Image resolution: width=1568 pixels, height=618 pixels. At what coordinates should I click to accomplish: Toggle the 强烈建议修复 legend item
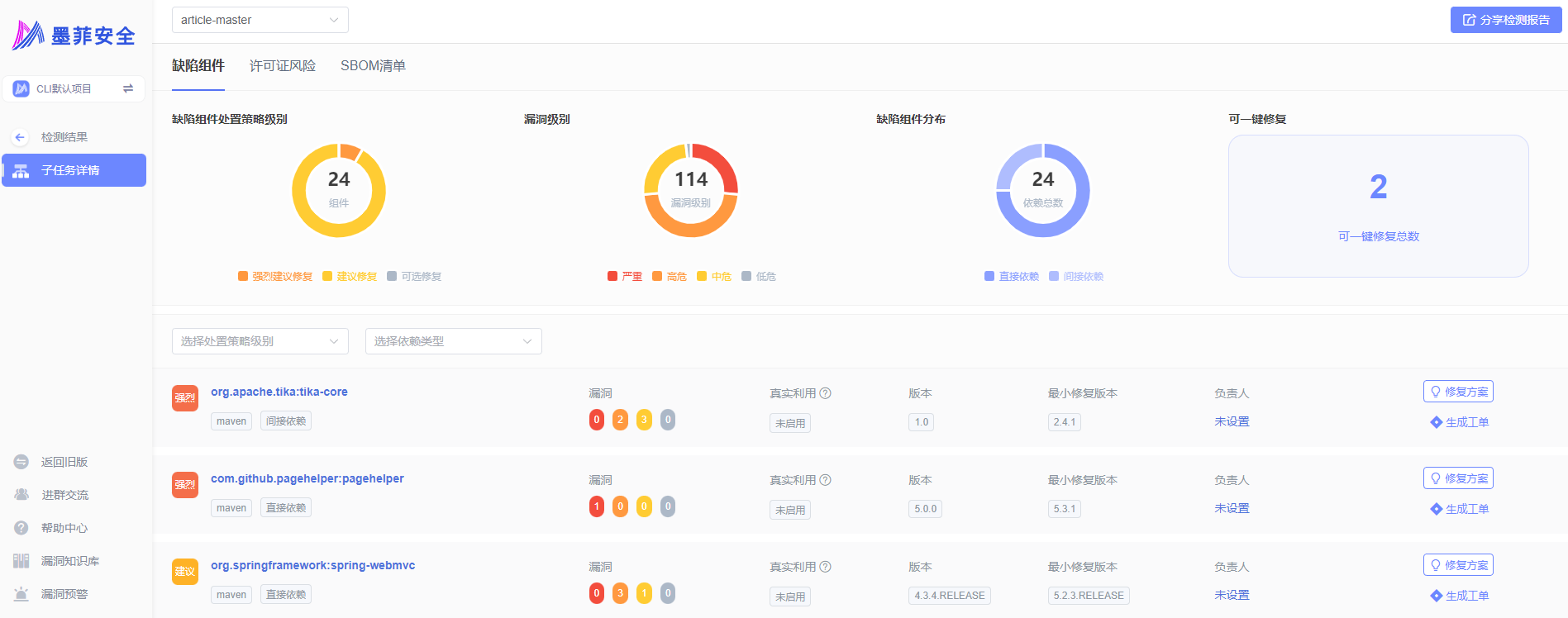275,276
